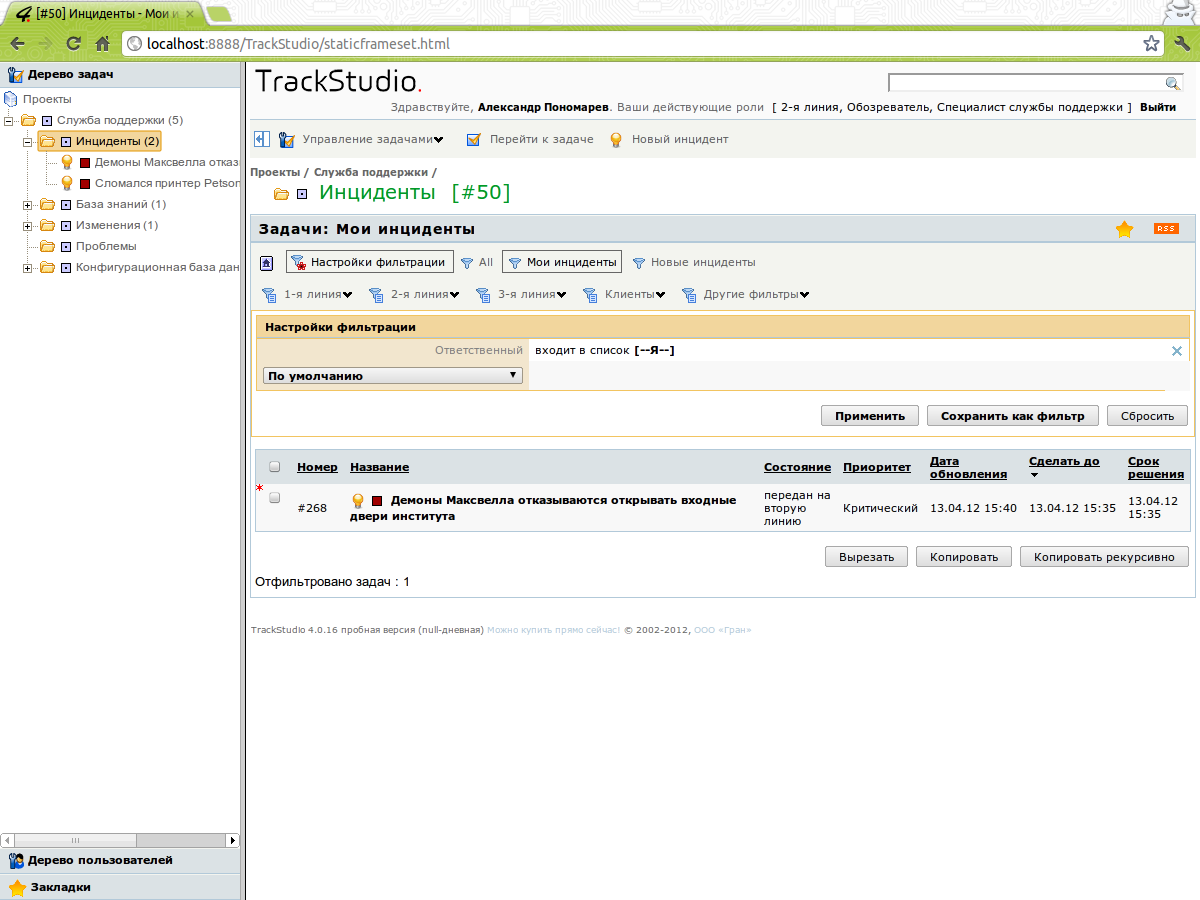
Task: Remove the Ответственный filter with X icon
Action: point(1177,351)
